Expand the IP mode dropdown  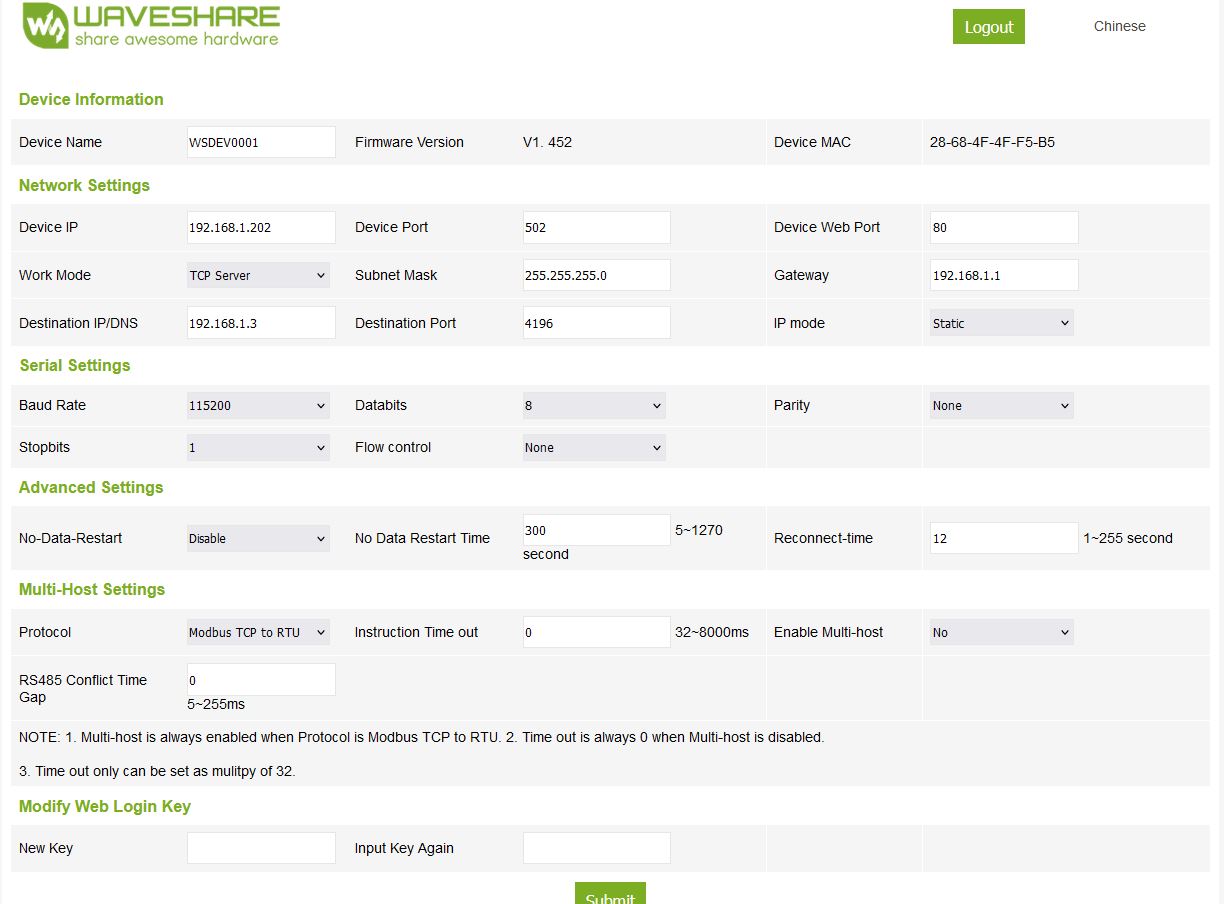coord(1001,323)
